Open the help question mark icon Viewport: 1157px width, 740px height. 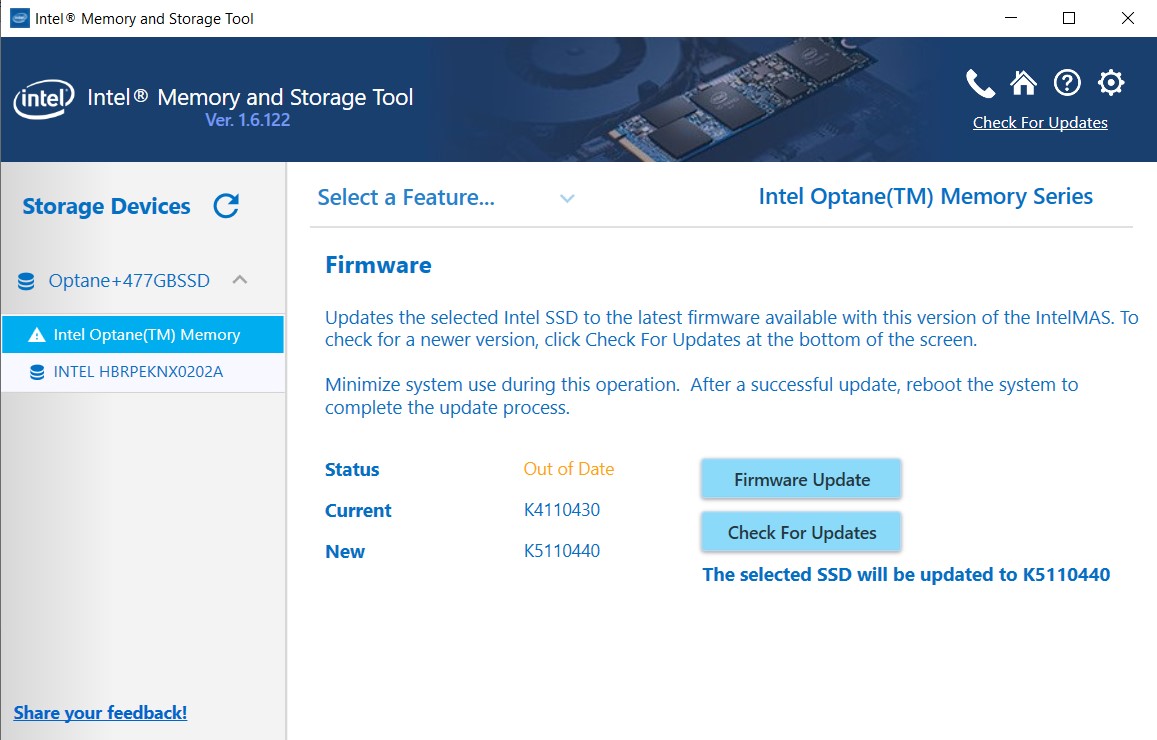pos(1067,84)
